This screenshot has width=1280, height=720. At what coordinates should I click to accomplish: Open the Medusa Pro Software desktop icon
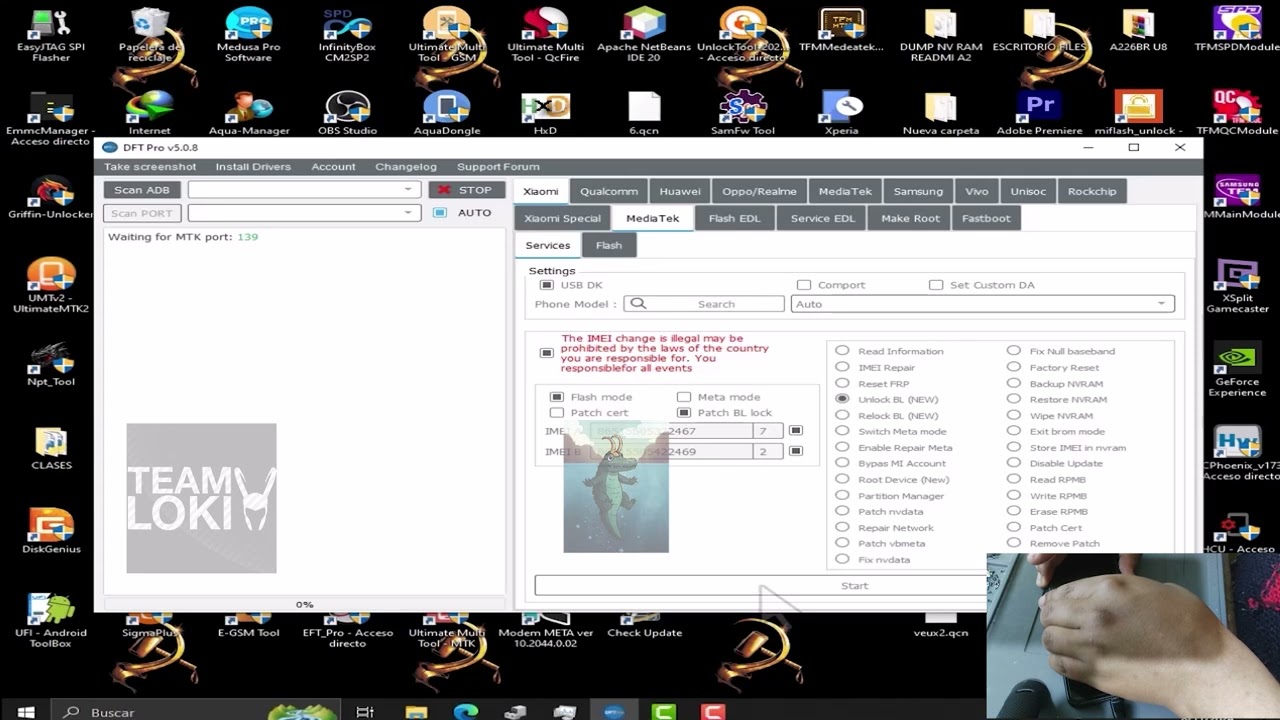(248, 35)
